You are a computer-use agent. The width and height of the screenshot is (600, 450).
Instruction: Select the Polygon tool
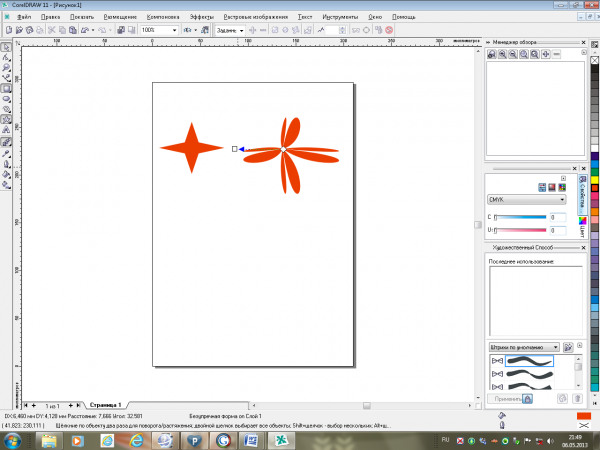point(6,109)
